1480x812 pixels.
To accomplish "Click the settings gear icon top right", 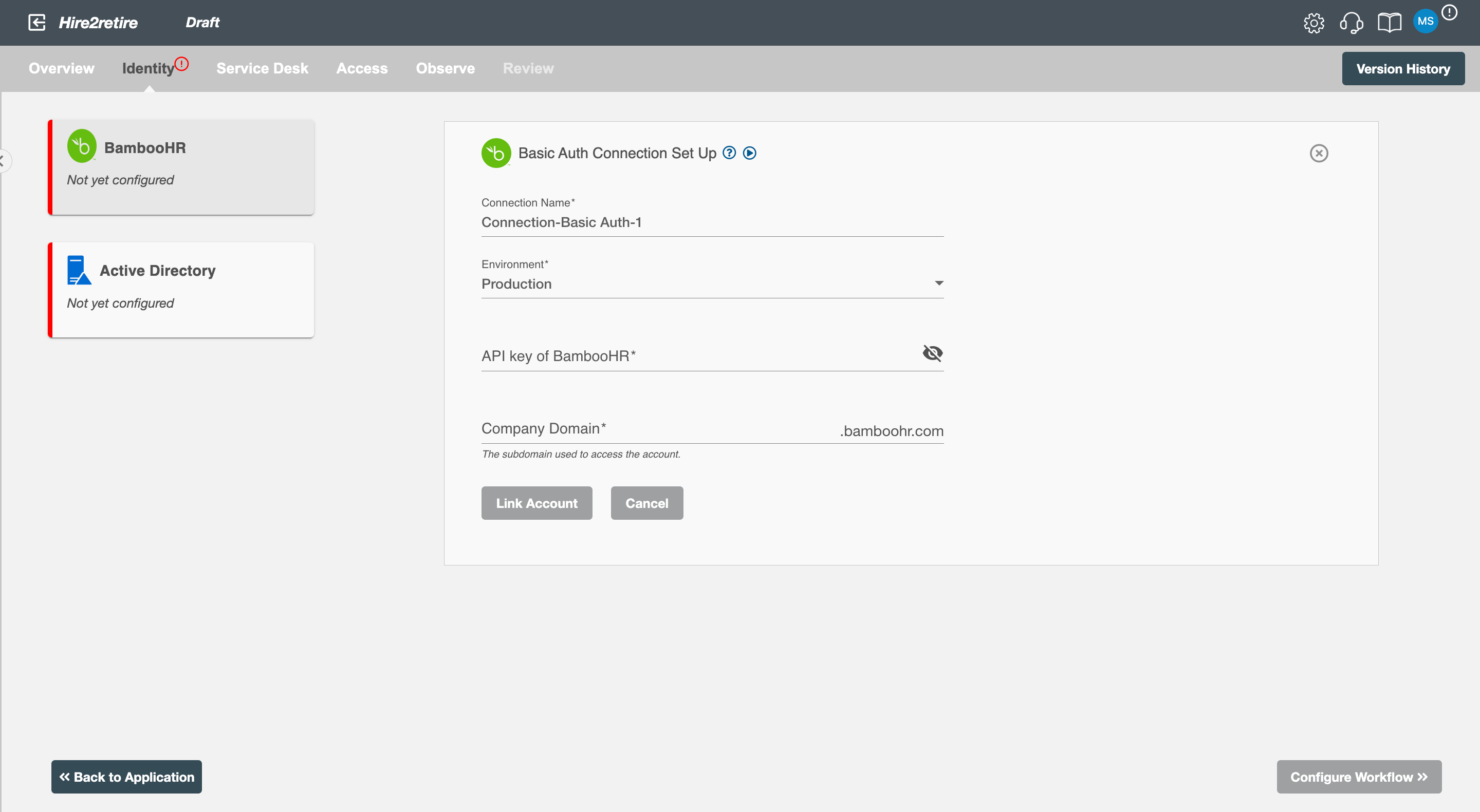I will (x=1314, y=22).
